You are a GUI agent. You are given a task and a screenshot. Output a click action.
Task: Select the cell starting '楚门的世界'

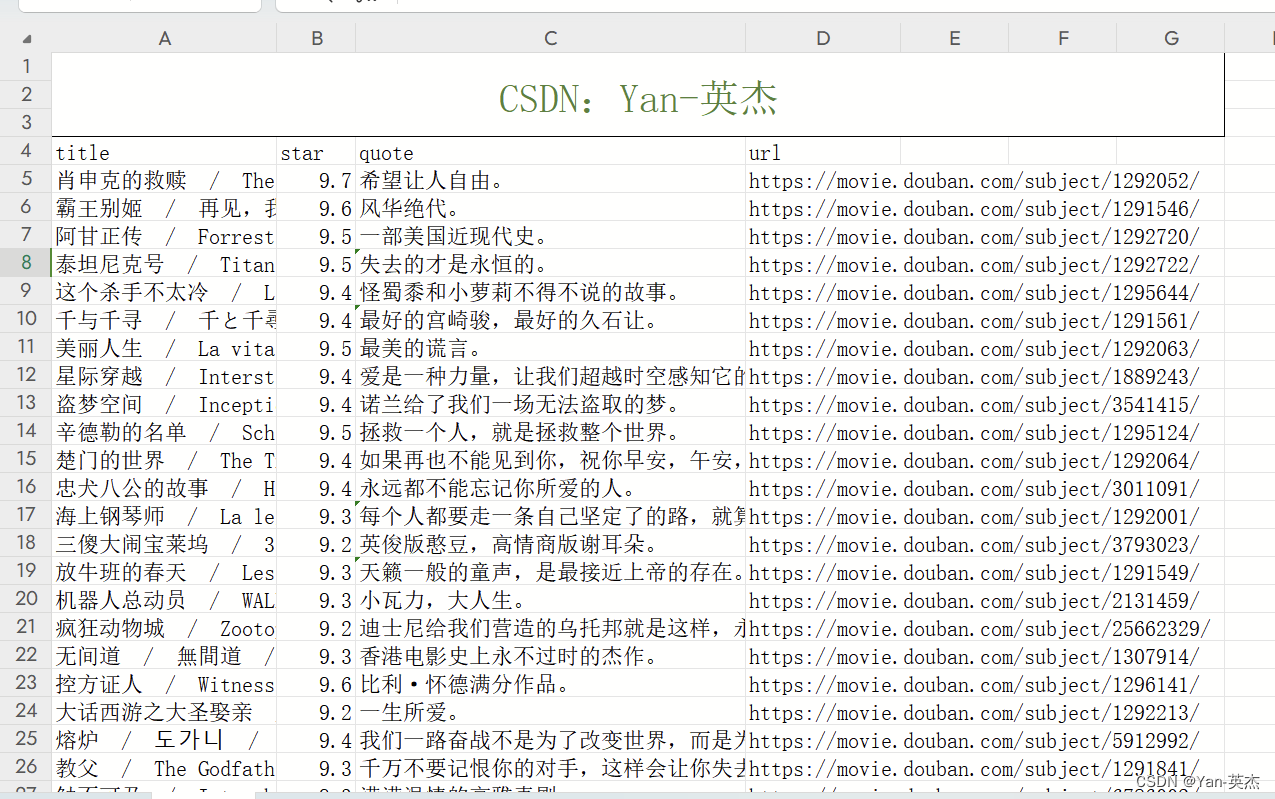[165, 461]
